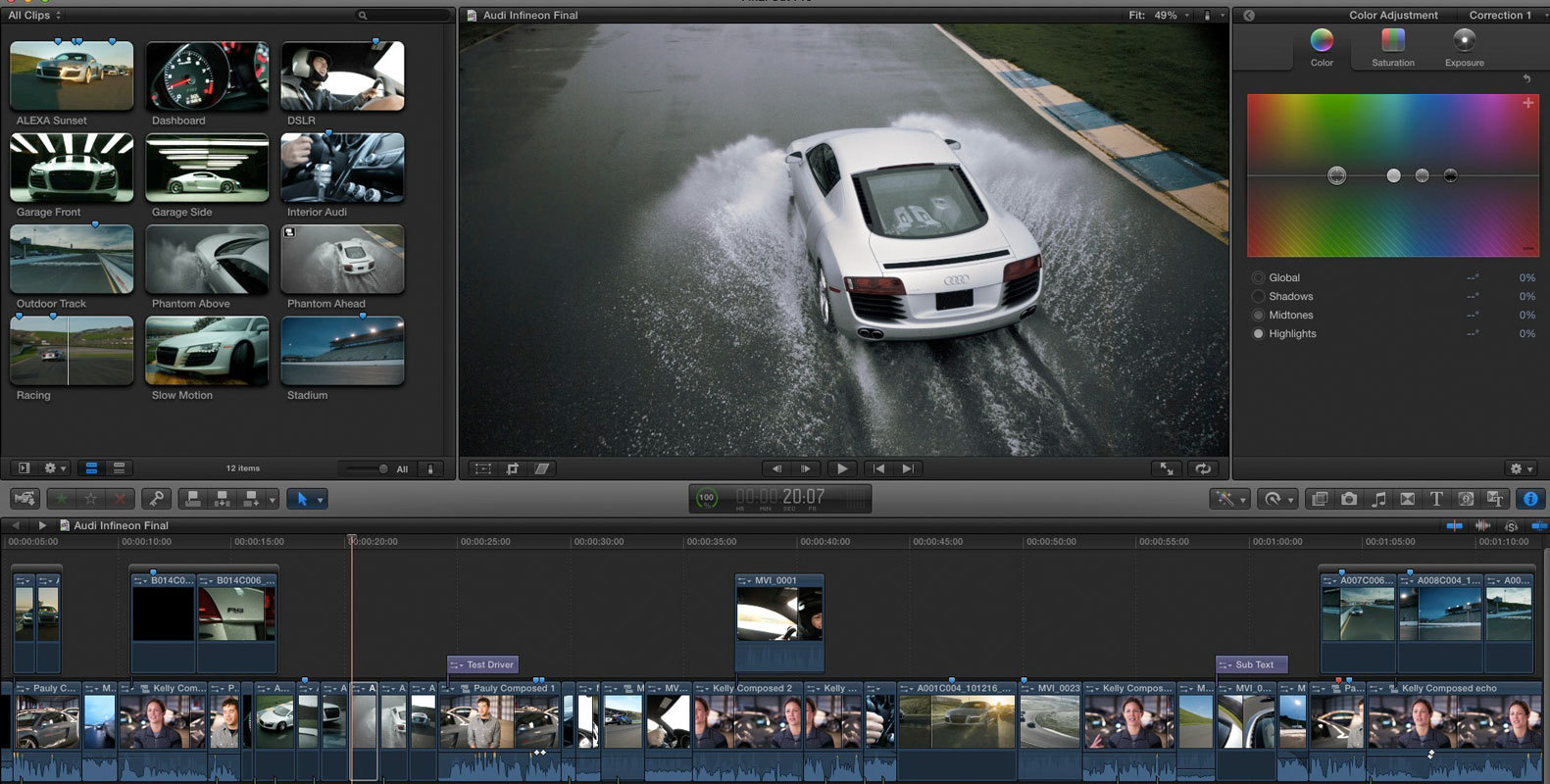
Task: Open the Generators browser icon
Action: click(x=1466, y=499)
